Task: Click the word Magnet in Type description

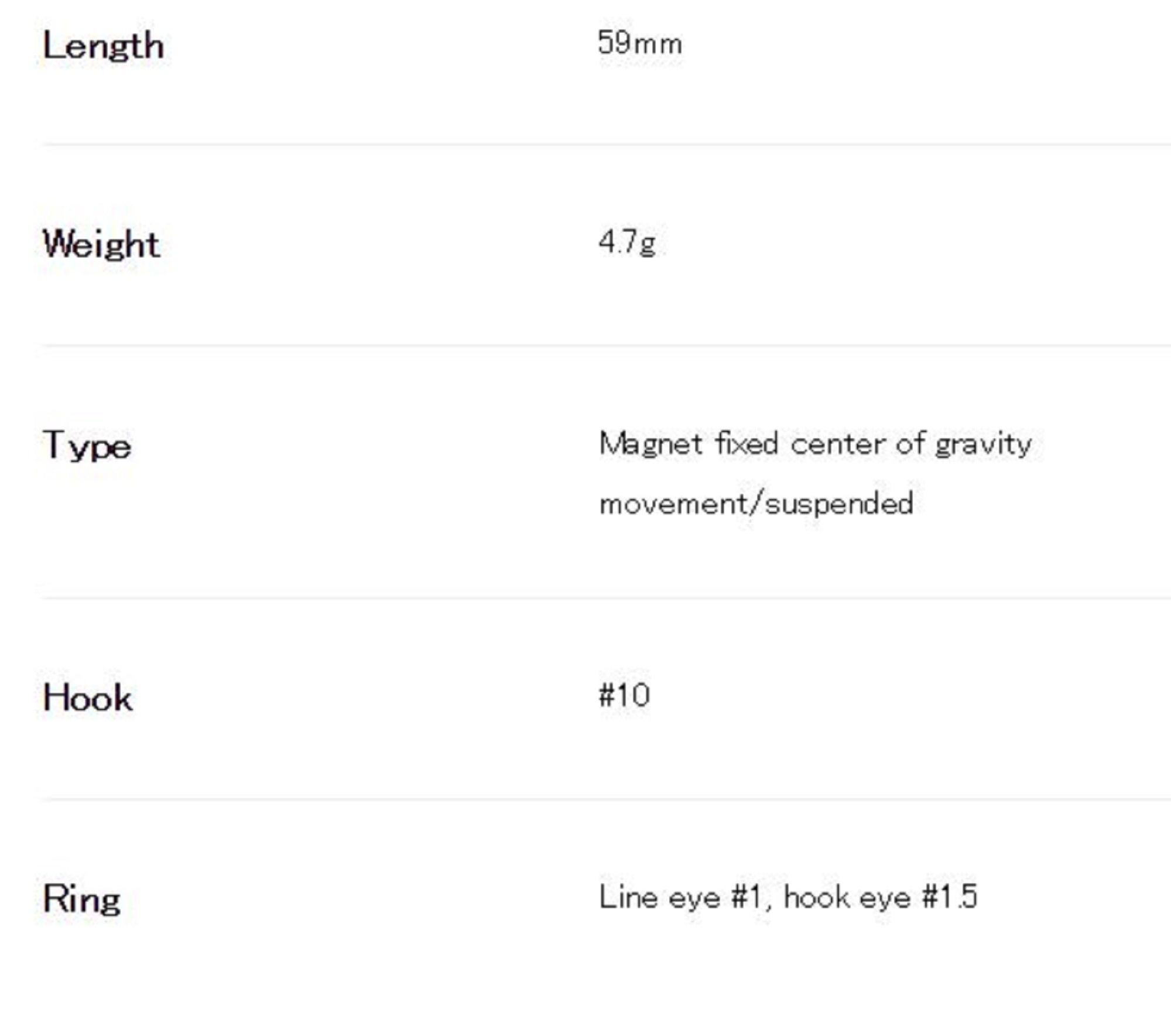Action: [650, 445]
